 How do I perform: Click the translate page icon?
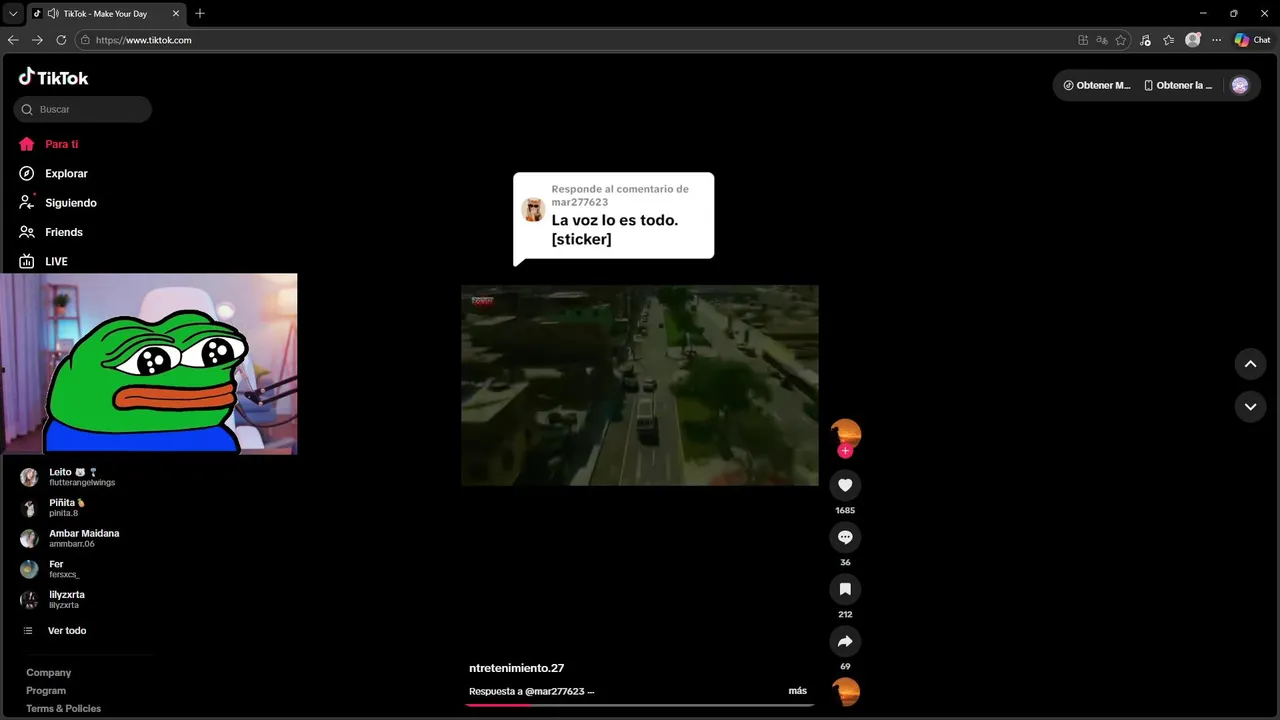pos(1102,40)
